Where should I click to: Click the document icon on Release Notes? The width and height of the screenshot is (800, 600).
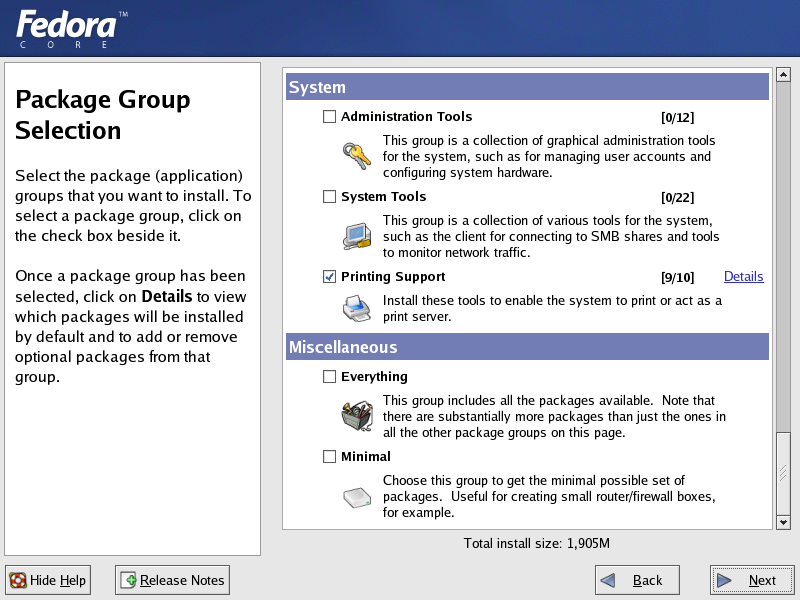pyautogui.click(x=129, y=580)
